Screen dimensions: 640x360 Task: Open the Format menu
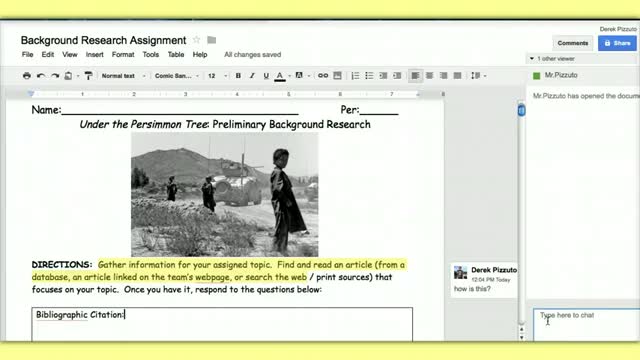123,54
